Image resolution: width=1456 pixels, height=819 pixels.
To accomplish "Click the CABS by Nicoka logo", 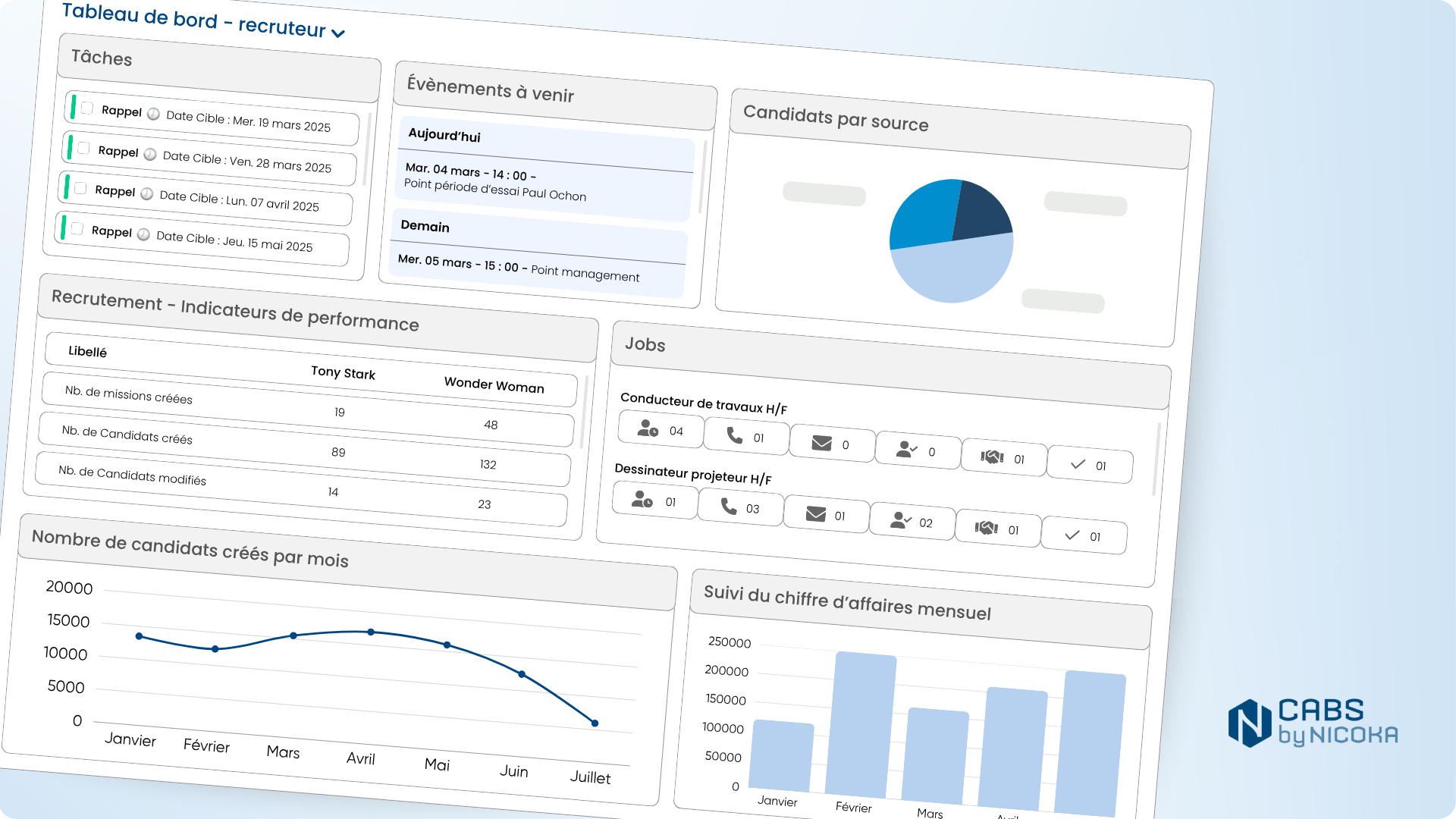I will (x=1313, y=723).
